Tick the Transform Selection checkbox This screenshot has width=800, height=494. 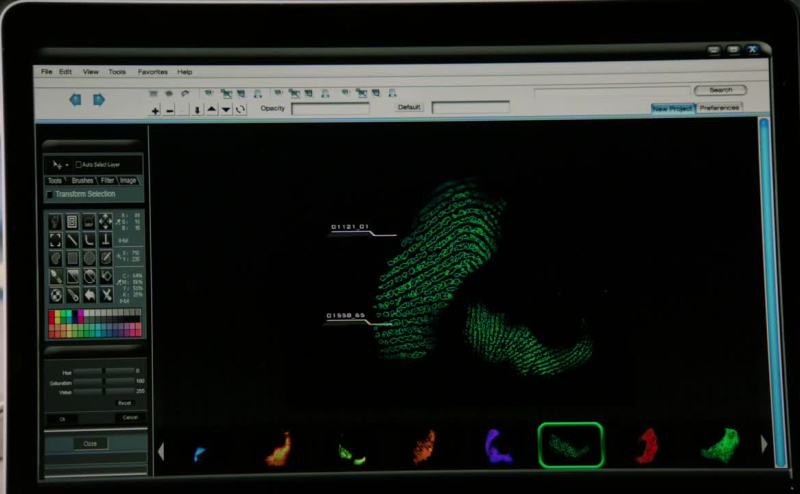tap(51, 194)
